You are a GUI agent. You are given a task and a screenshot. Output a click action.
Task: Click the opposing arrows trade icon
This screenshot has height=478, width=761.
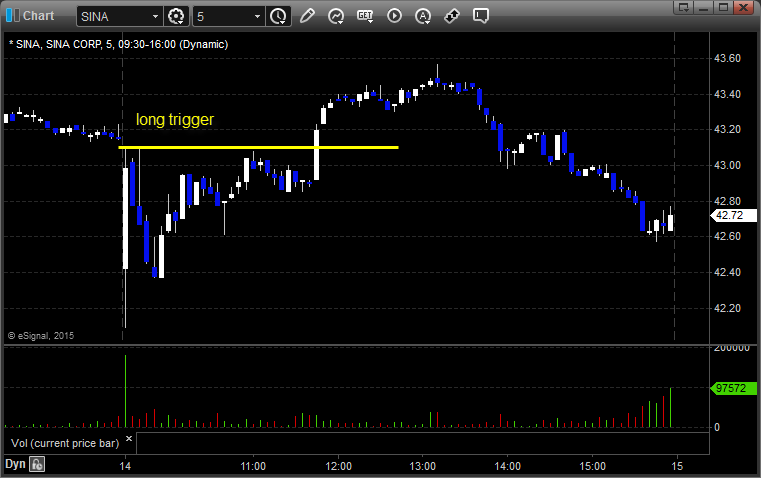(452, 16)
